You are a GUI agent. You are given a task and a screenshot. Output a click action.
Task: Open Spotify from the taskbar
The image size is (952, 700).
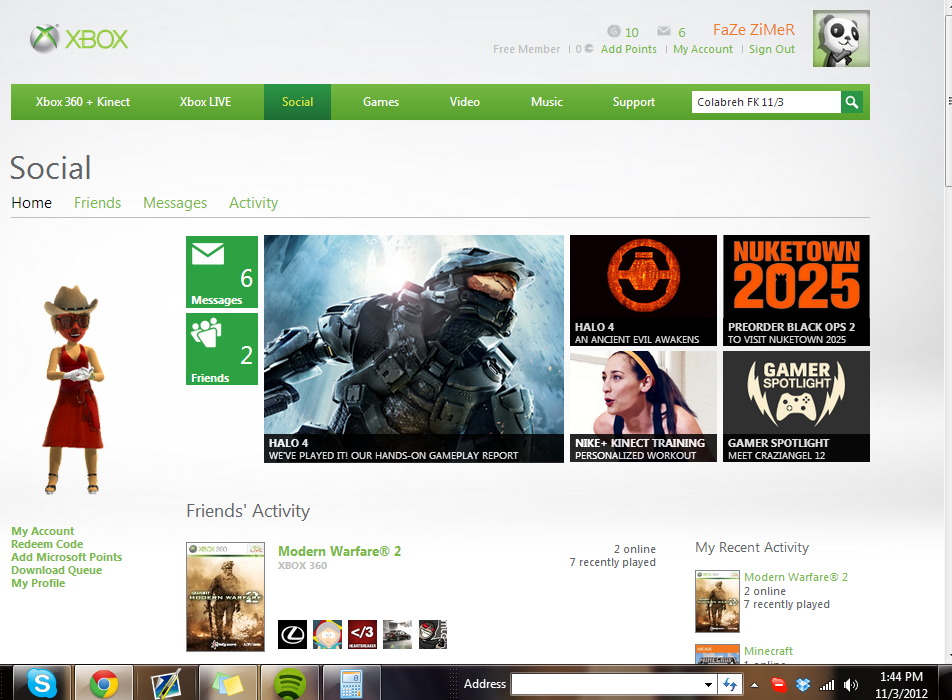coord(290,683)
